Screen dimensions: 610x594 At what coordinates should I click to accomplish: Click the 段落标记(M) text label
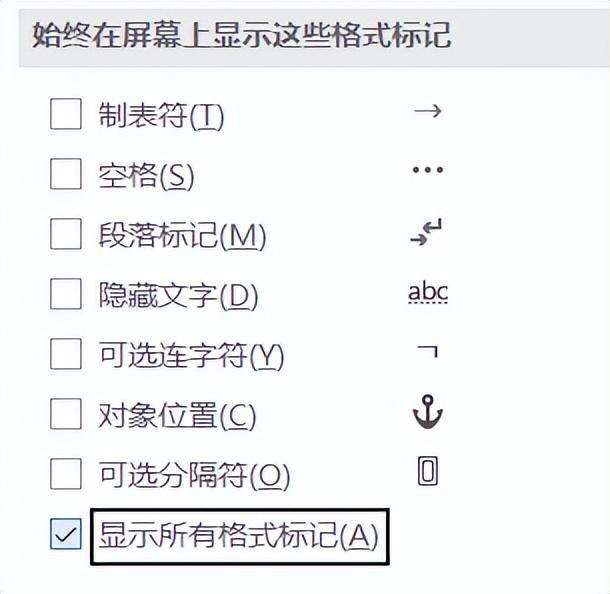click(182, 236)
